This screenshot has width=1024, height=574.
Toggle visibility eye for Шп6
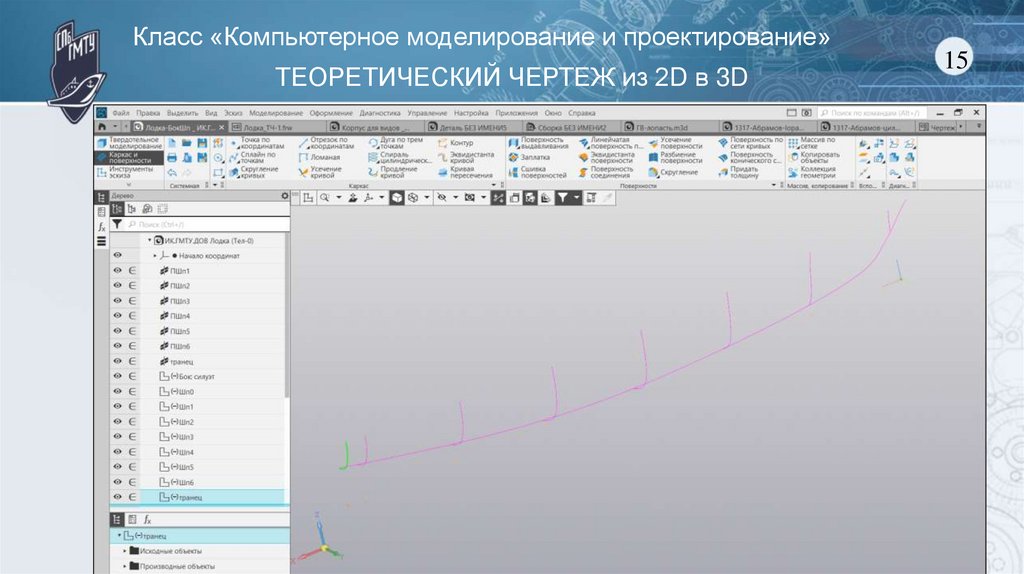[x=118, y=482]
